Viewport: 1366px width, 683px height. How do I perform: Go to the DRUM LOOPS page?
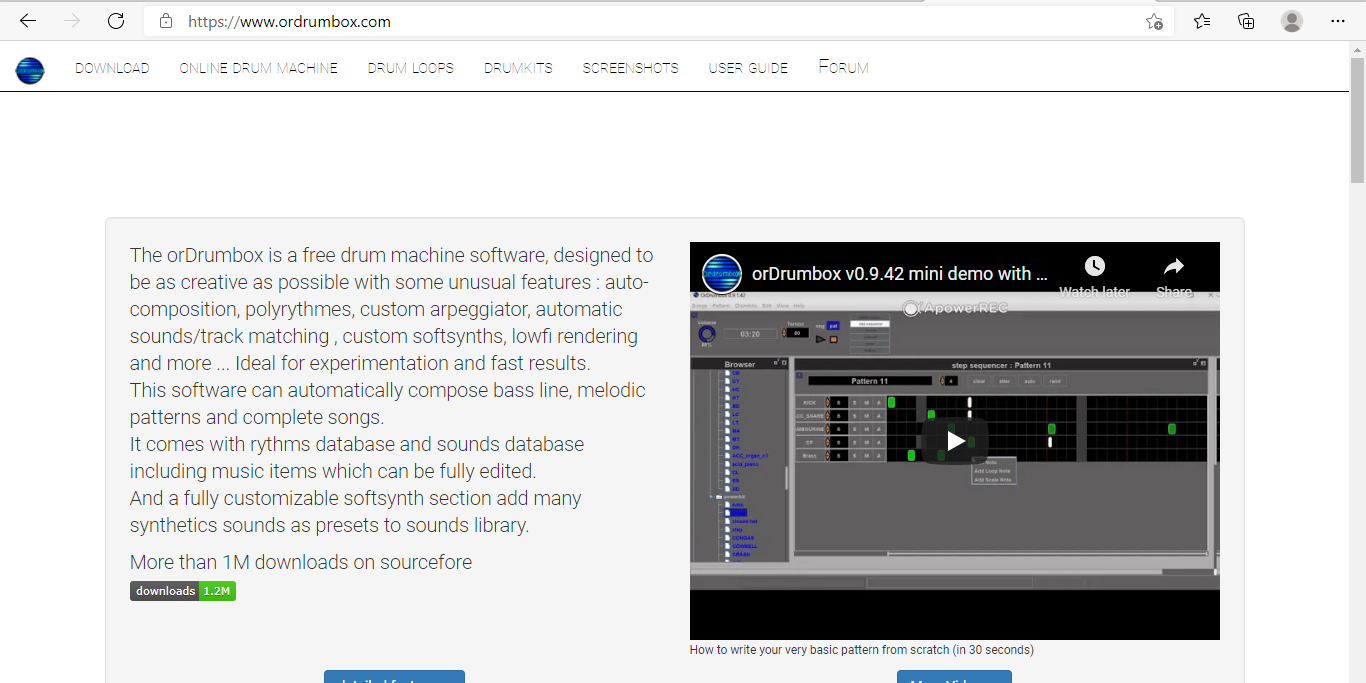tap(410, 68)
